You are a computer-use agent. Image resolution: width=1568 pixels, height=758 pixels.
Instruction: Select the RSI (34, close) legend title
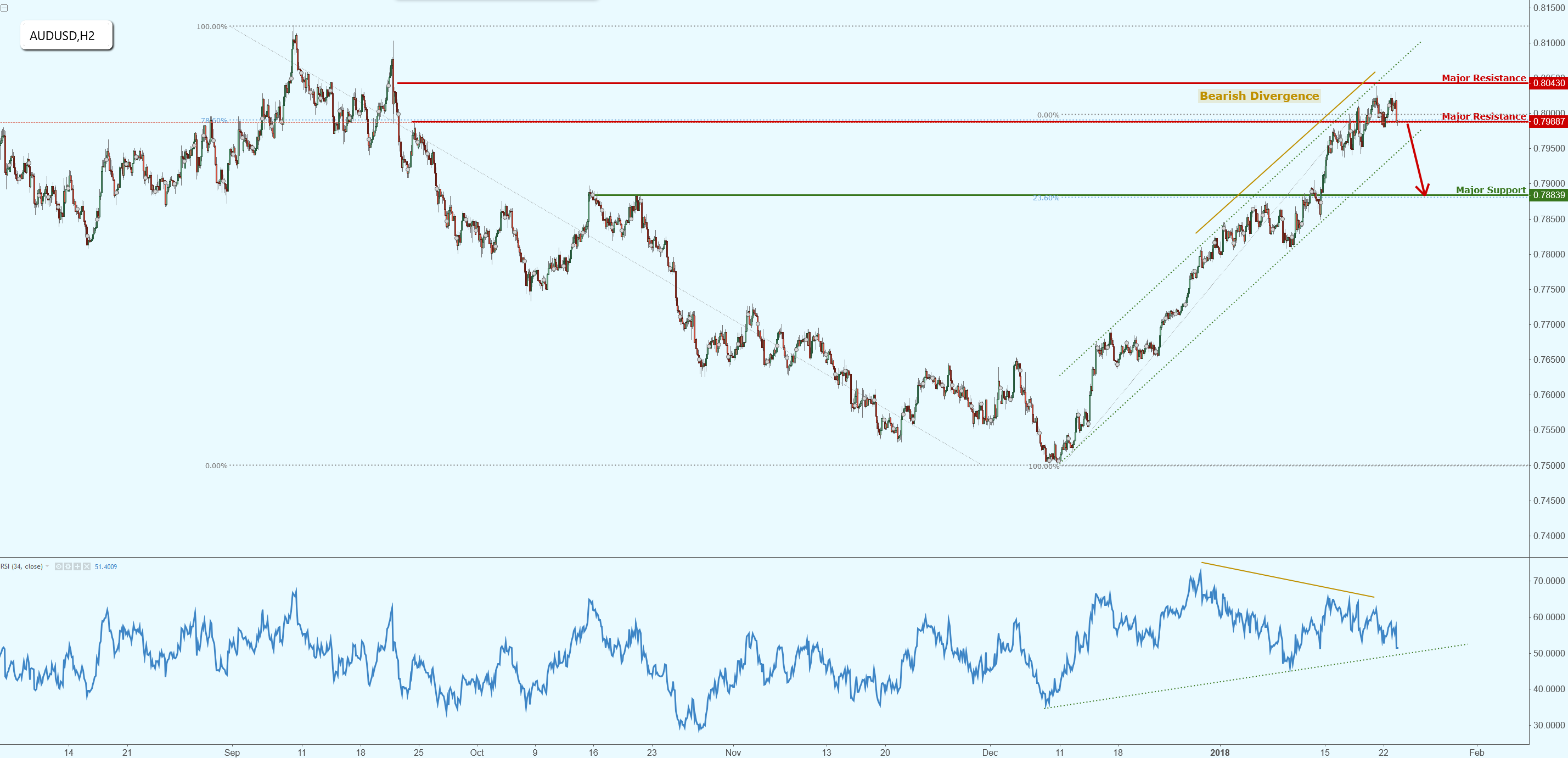coord(21,566)
